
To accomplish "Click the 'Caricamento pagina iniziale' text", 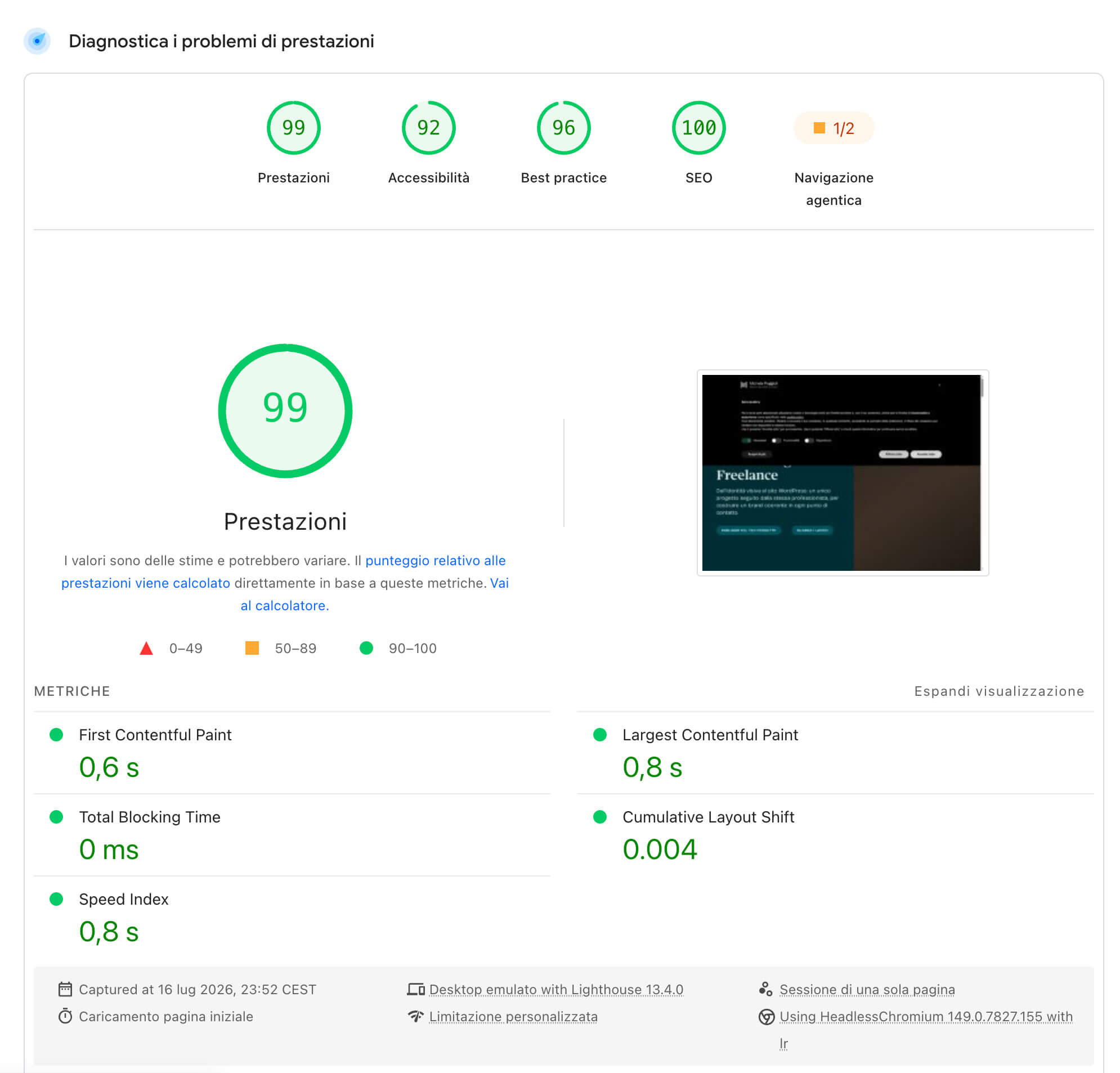I will (x=165, y=1016).
